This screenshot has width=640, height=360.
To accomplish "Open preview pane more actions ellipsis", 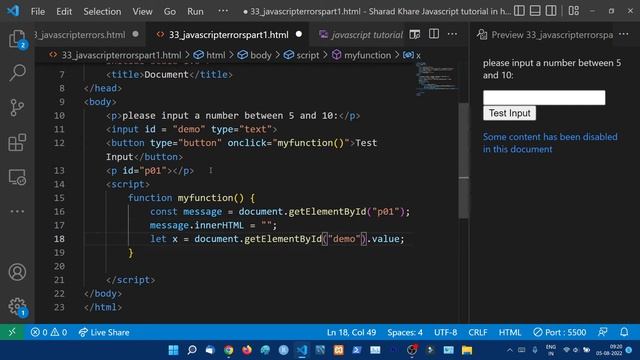I will (624, 34).
